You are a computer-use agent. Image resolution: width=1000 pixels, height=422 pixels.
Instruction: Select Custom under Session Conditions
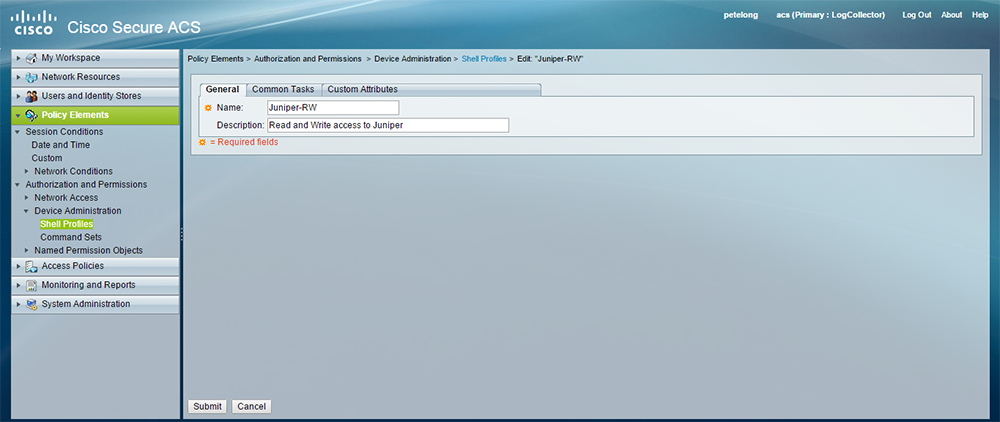click(x=47, y=158)
